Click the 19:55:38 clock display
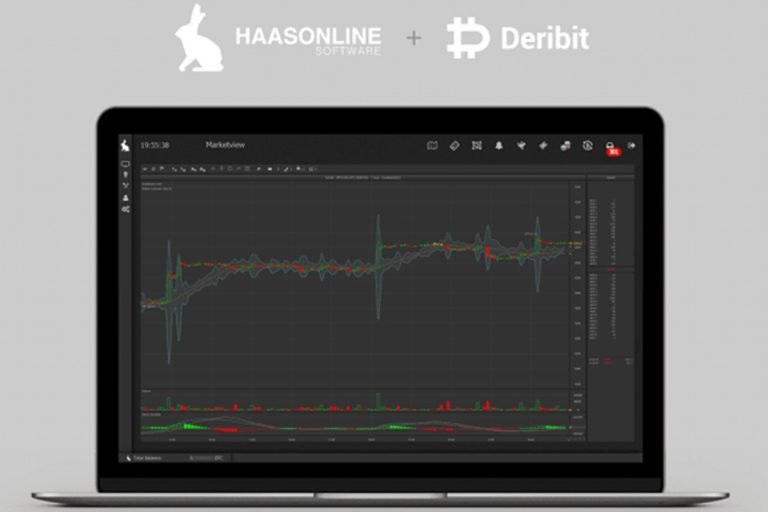The height and width of the screenshot is (512, 768). coord(155,146)
